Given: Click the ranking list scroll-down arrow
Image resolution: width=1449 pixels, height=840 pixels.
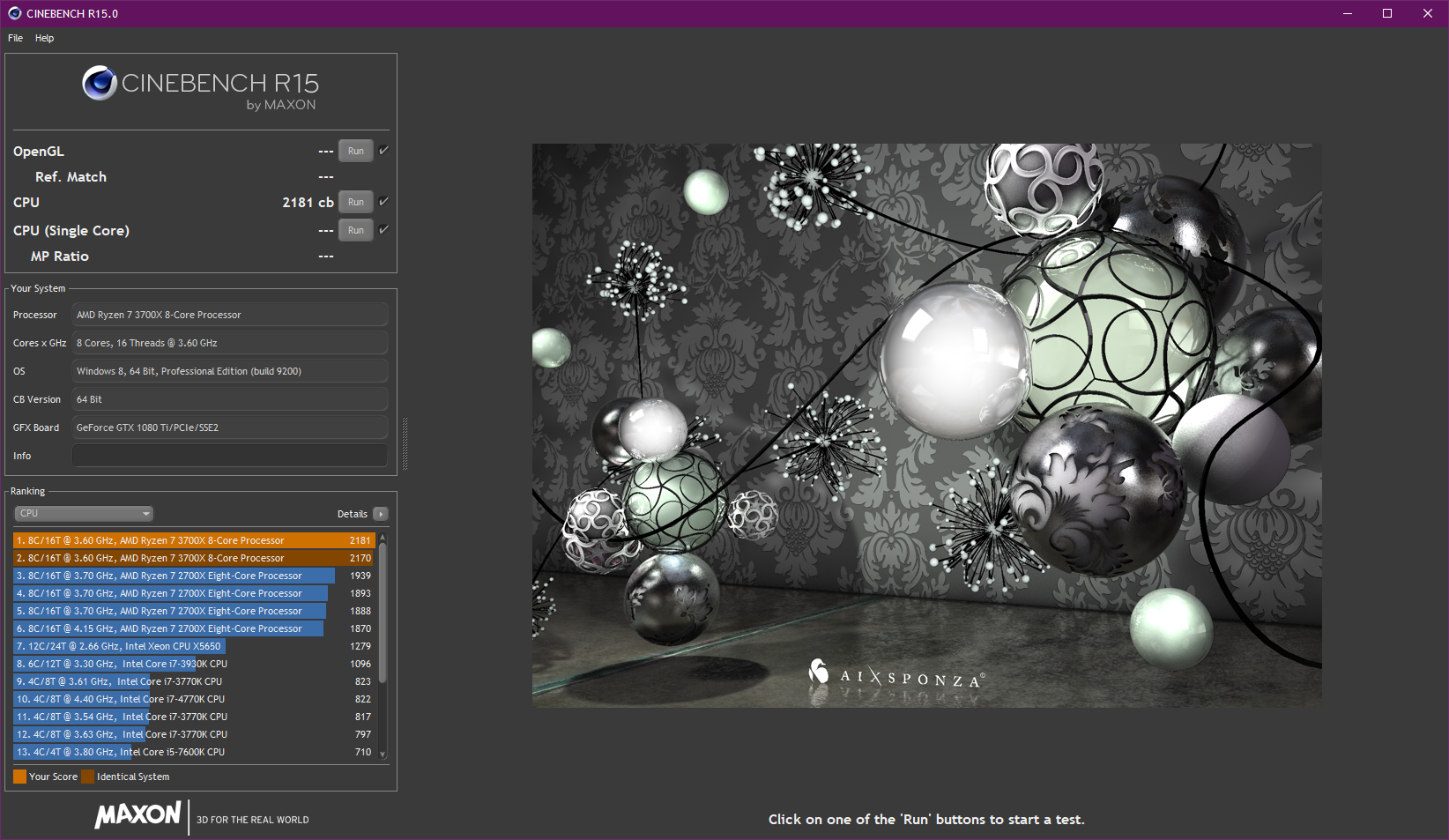Looking at the screenshot, I should coord(383,754).
